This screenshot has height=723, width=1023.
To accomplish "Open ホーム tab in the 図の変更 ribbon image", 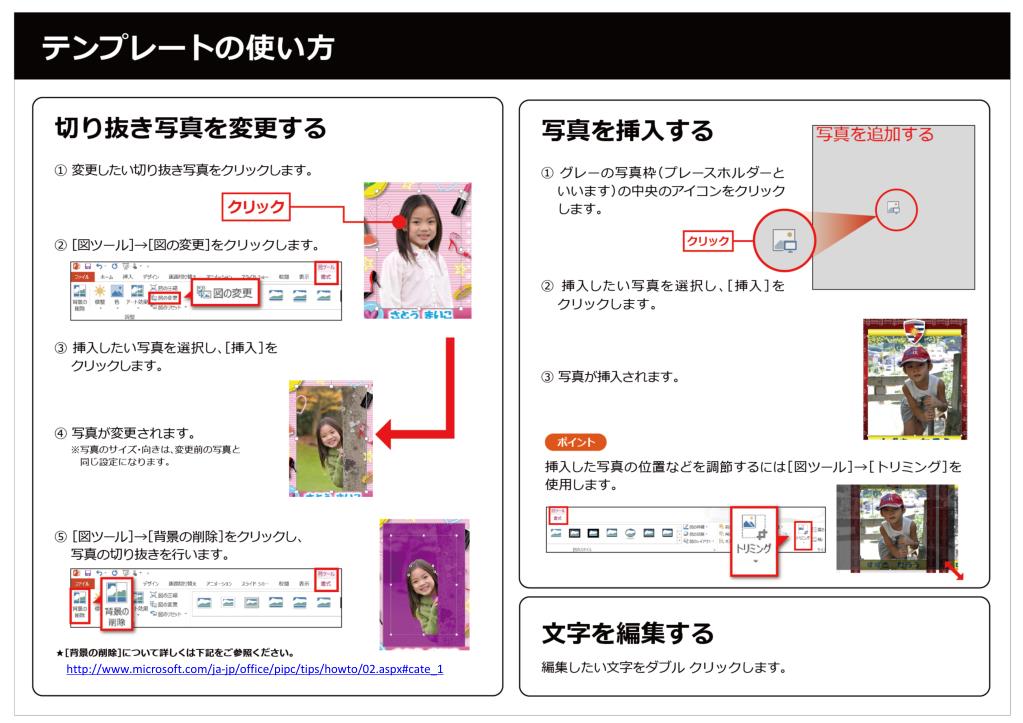I will 106,277.
